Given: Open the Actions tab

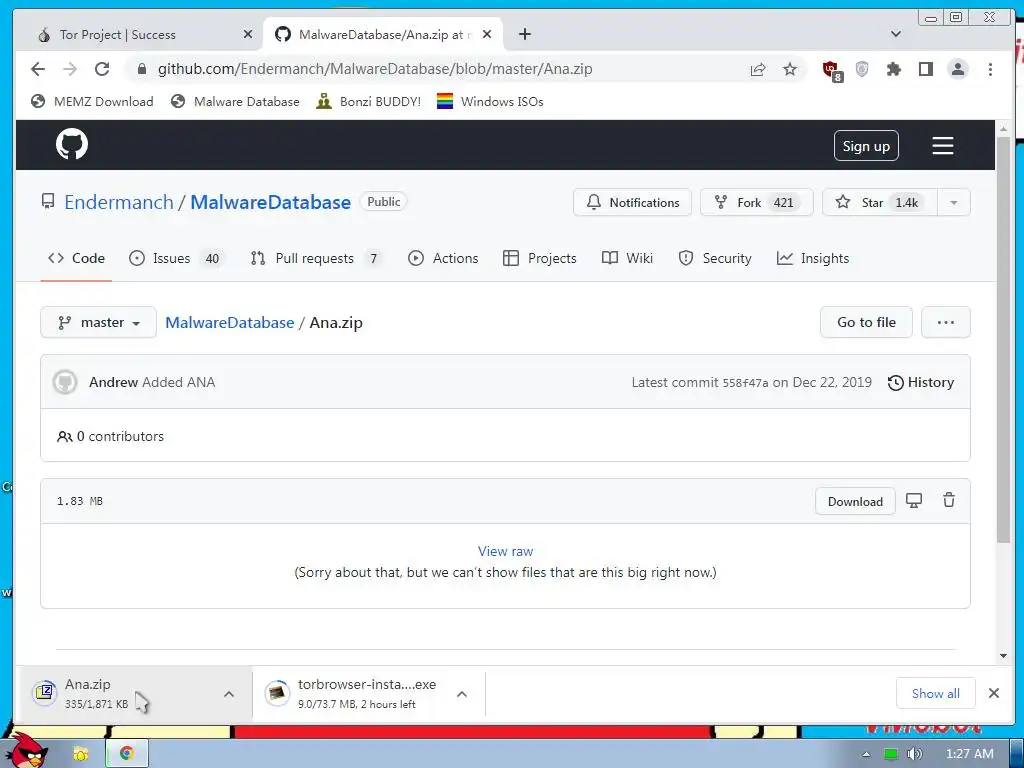Looking at the screenshot, I should pos(443,258).
